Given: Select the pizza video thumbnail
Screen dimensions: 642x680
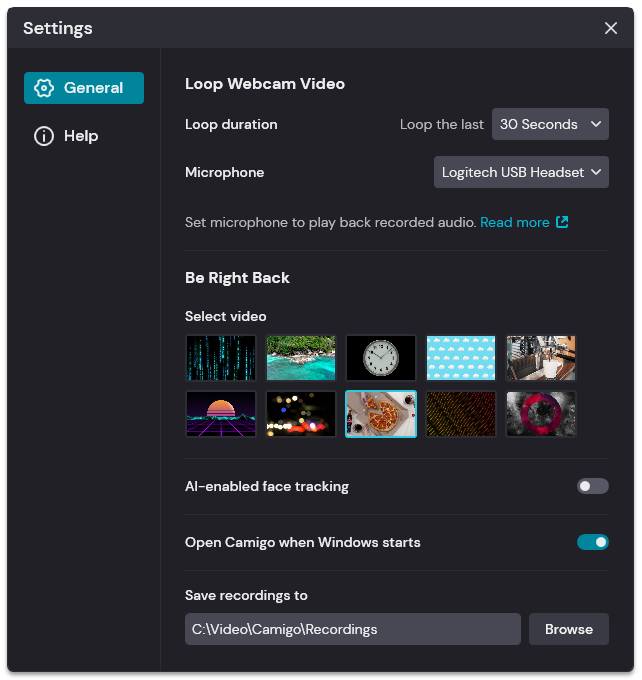Looking at the screenshot, I should [380, 414].
